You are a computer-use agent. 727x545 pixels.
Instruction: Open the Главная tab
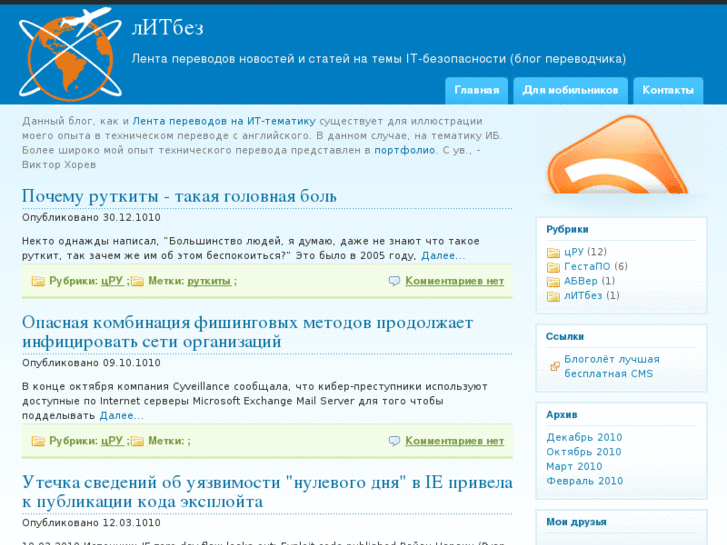pyautogui.click(x=477, y=90)
